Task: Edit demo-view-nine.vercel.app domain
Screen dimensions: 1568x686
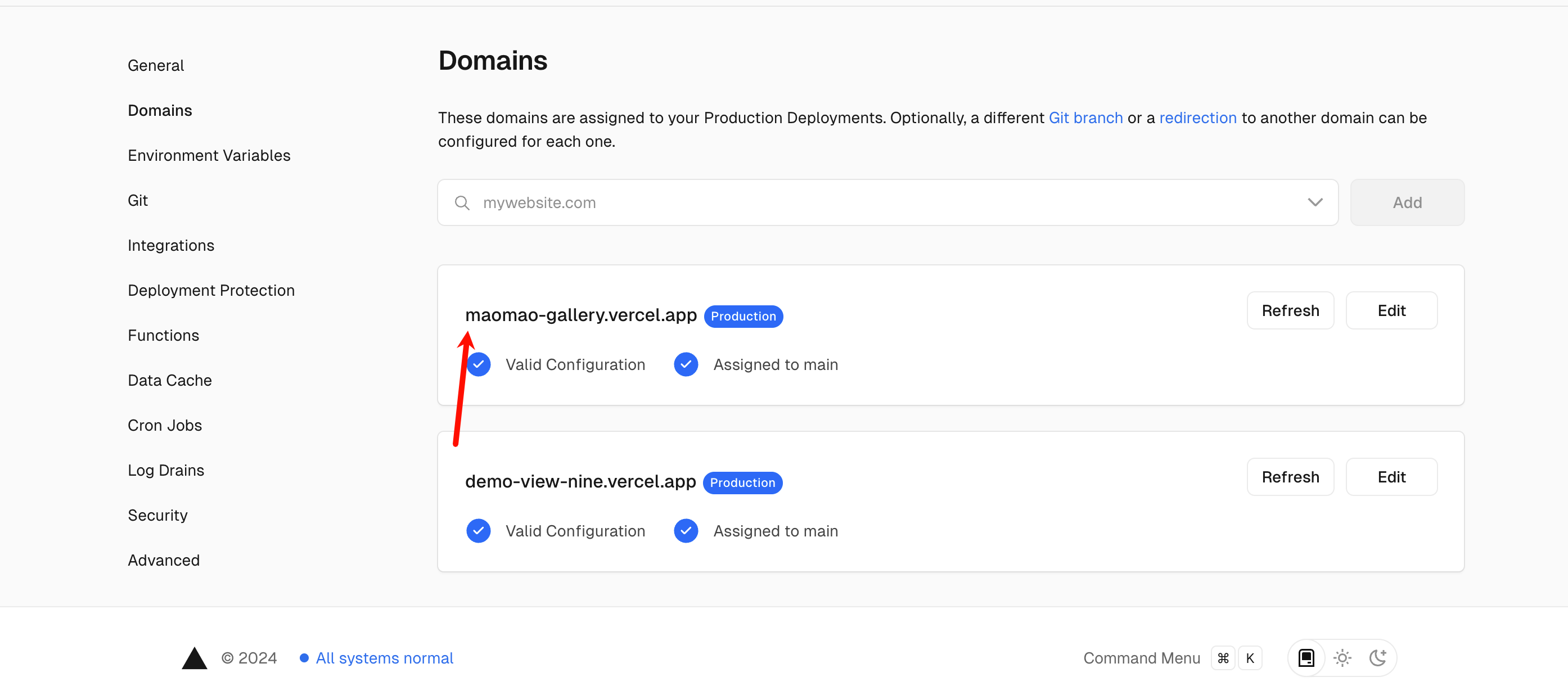Action: click(1391, 477)
